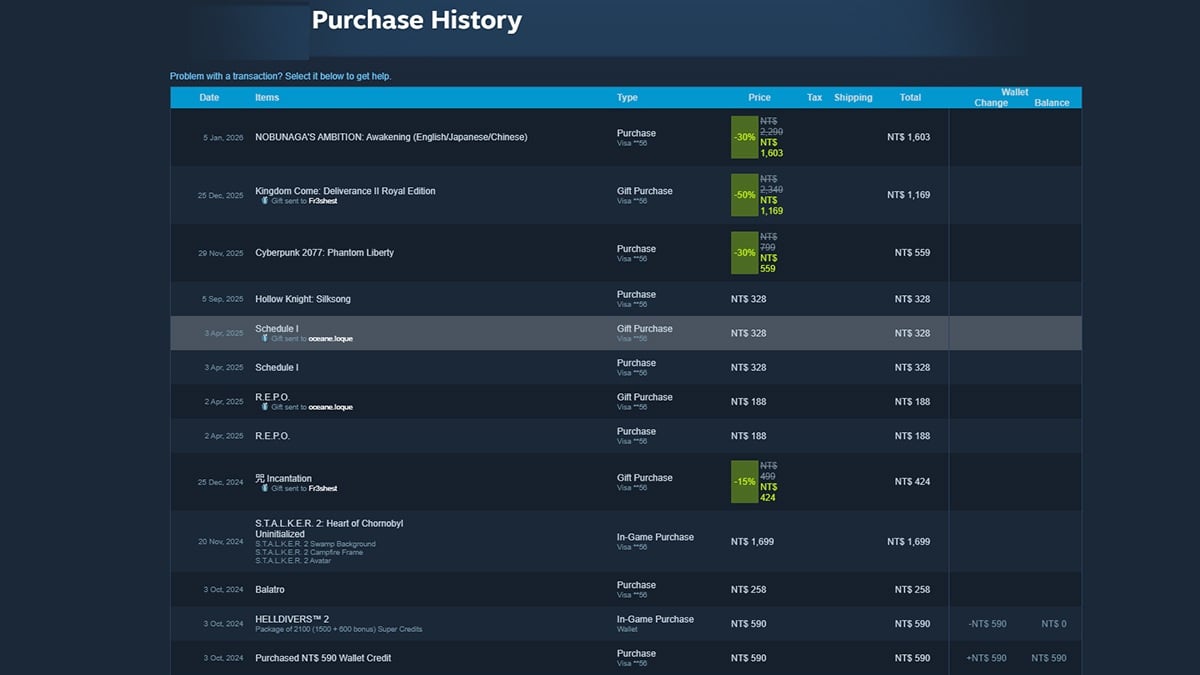
Task: Click the Tax column header
Action: pos(815,98)
